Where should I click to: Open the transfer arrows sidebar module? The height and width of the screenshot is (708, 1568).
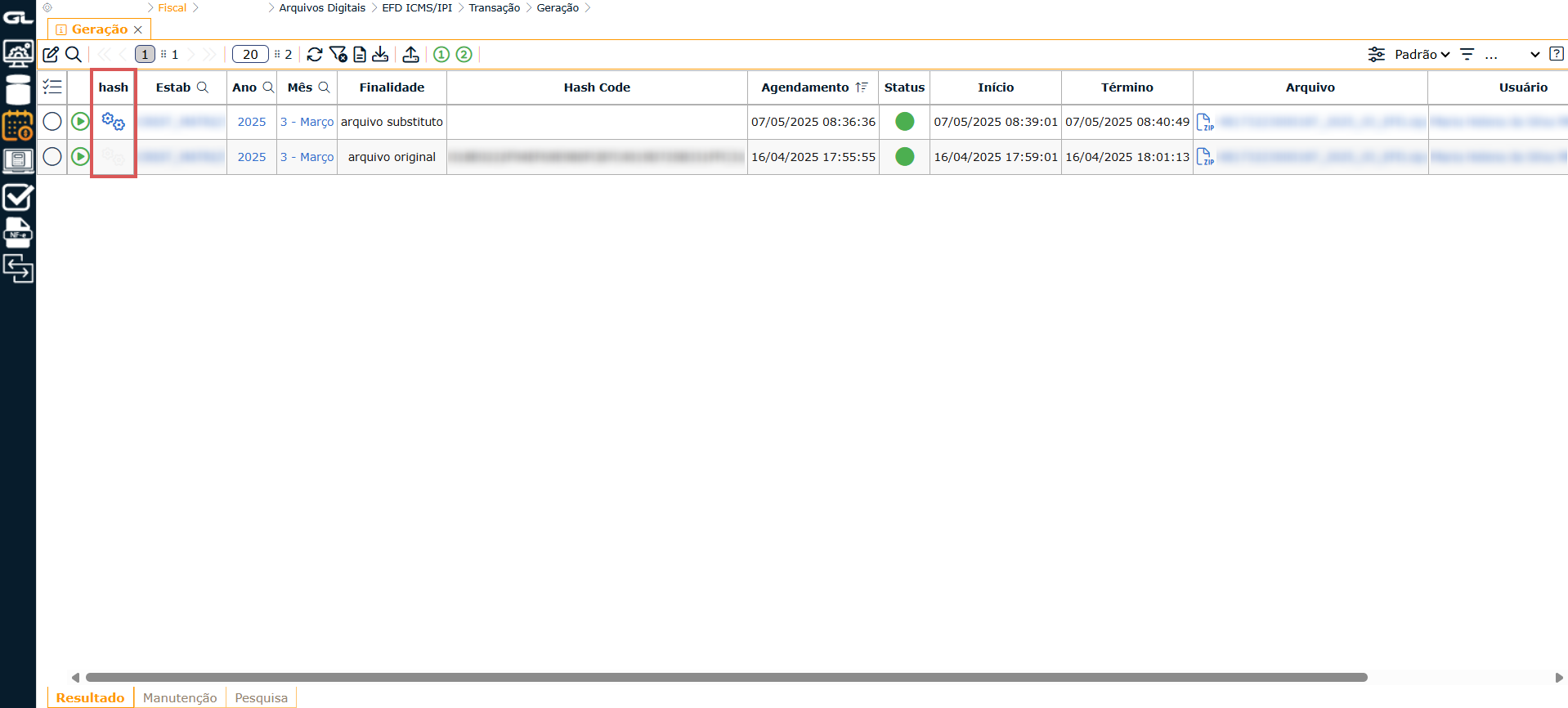pyautogui.click(x=18, y=268)
